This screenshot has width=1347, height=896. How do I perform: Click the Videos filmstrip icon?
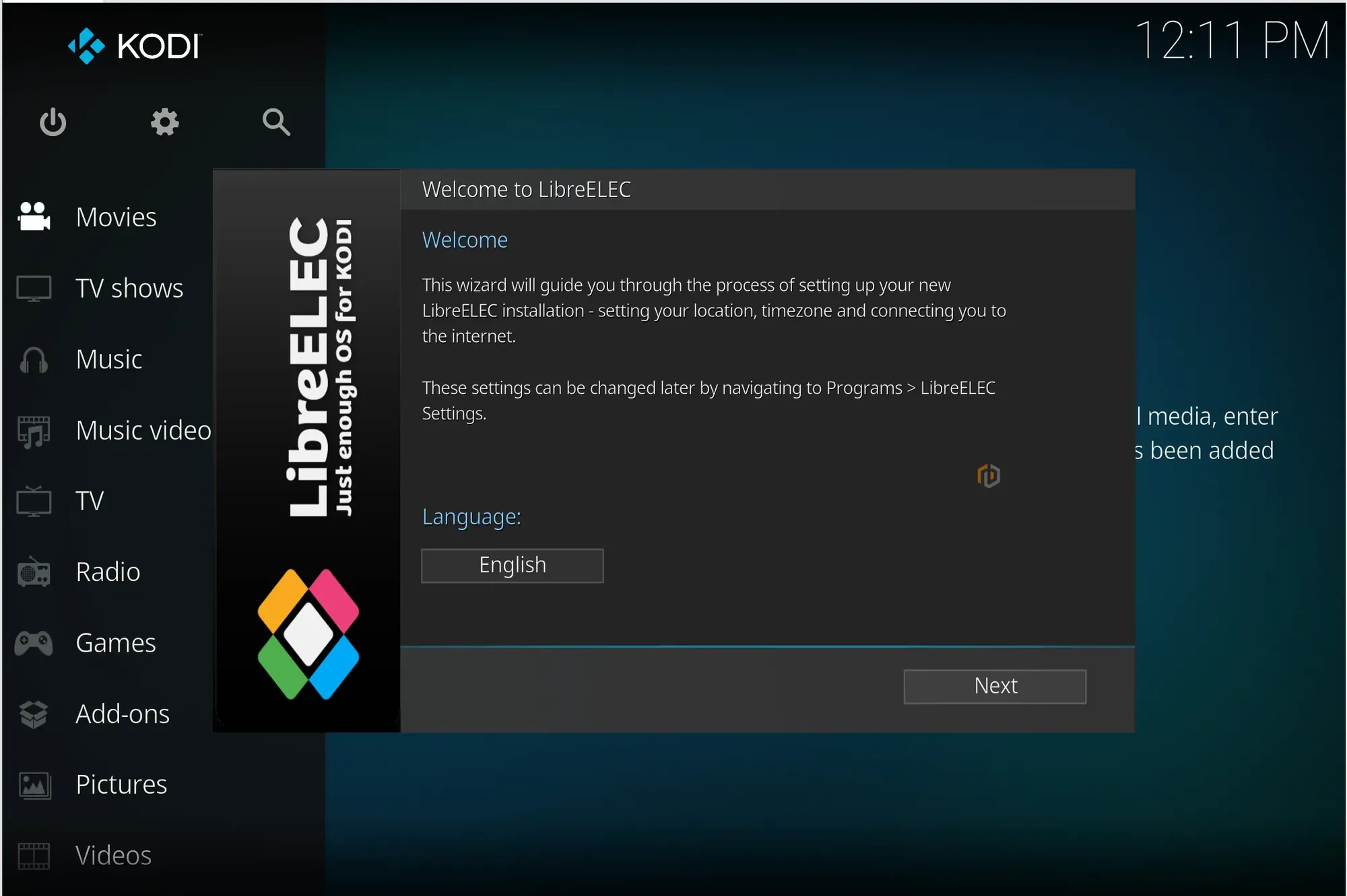[34, 856]
